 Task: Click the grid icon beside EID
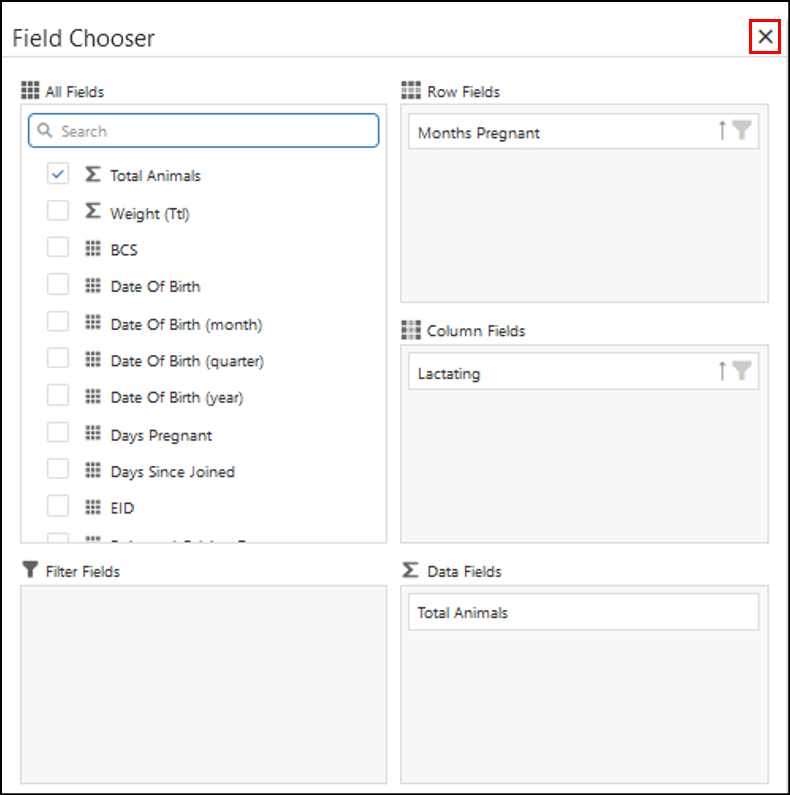point(93,507)
